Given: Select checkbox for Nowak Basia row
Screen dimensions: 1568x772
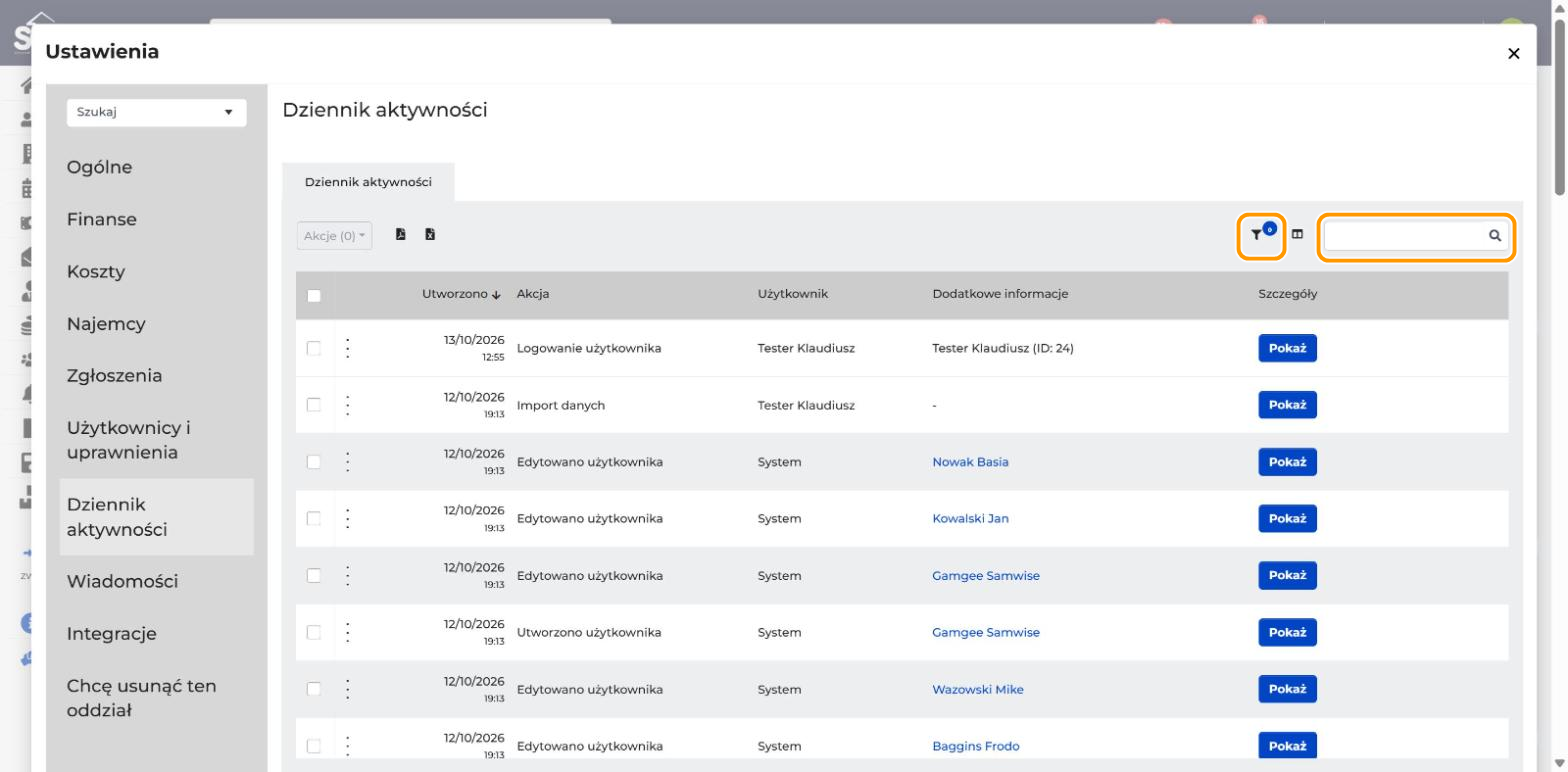Looking at the screenshot, I should [314, 462].
